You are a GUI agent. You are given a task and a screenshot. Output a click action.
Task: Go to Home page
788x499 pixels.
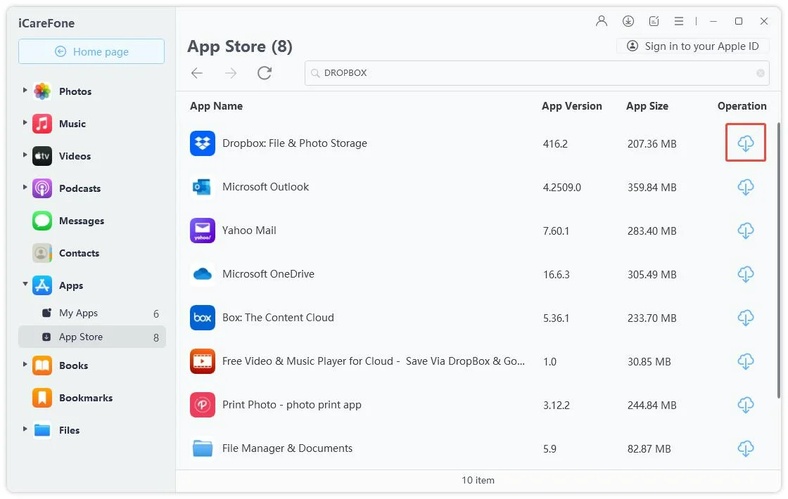91,52
